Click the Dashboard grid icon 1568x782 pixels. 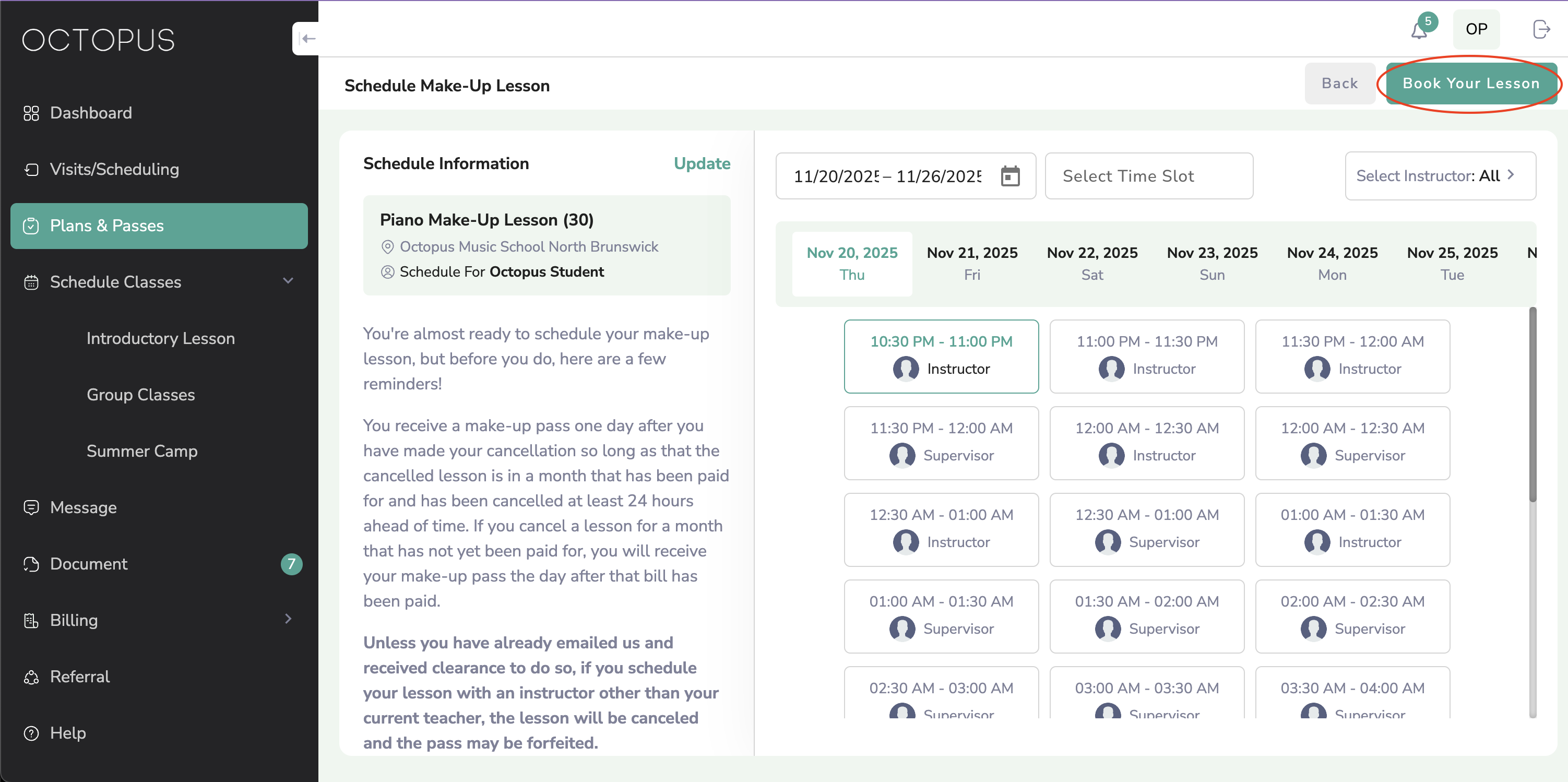31,113
